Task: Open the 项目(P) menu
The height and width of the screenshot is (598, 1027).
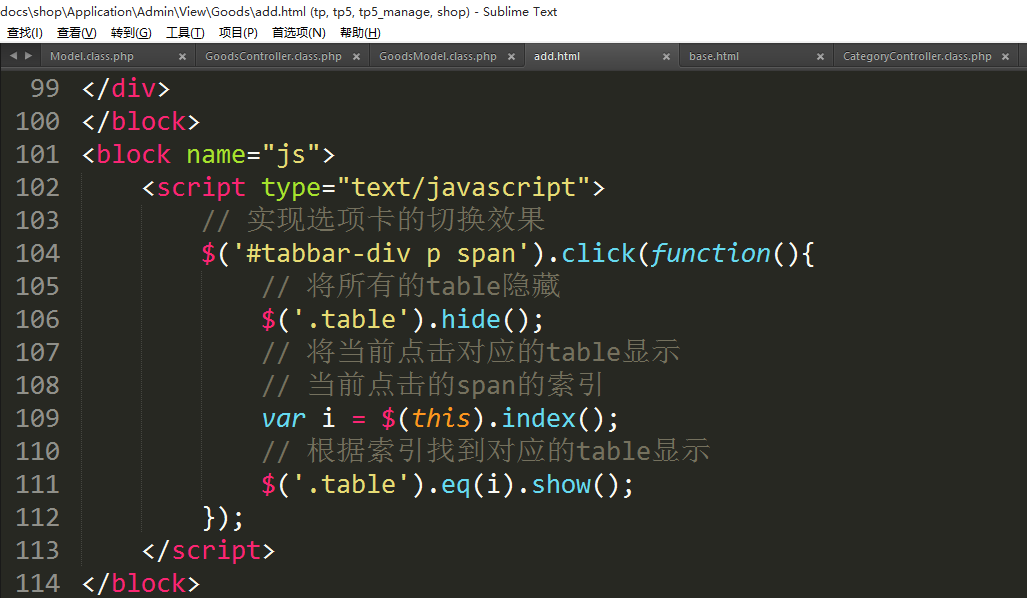Action: coord(238,33)
